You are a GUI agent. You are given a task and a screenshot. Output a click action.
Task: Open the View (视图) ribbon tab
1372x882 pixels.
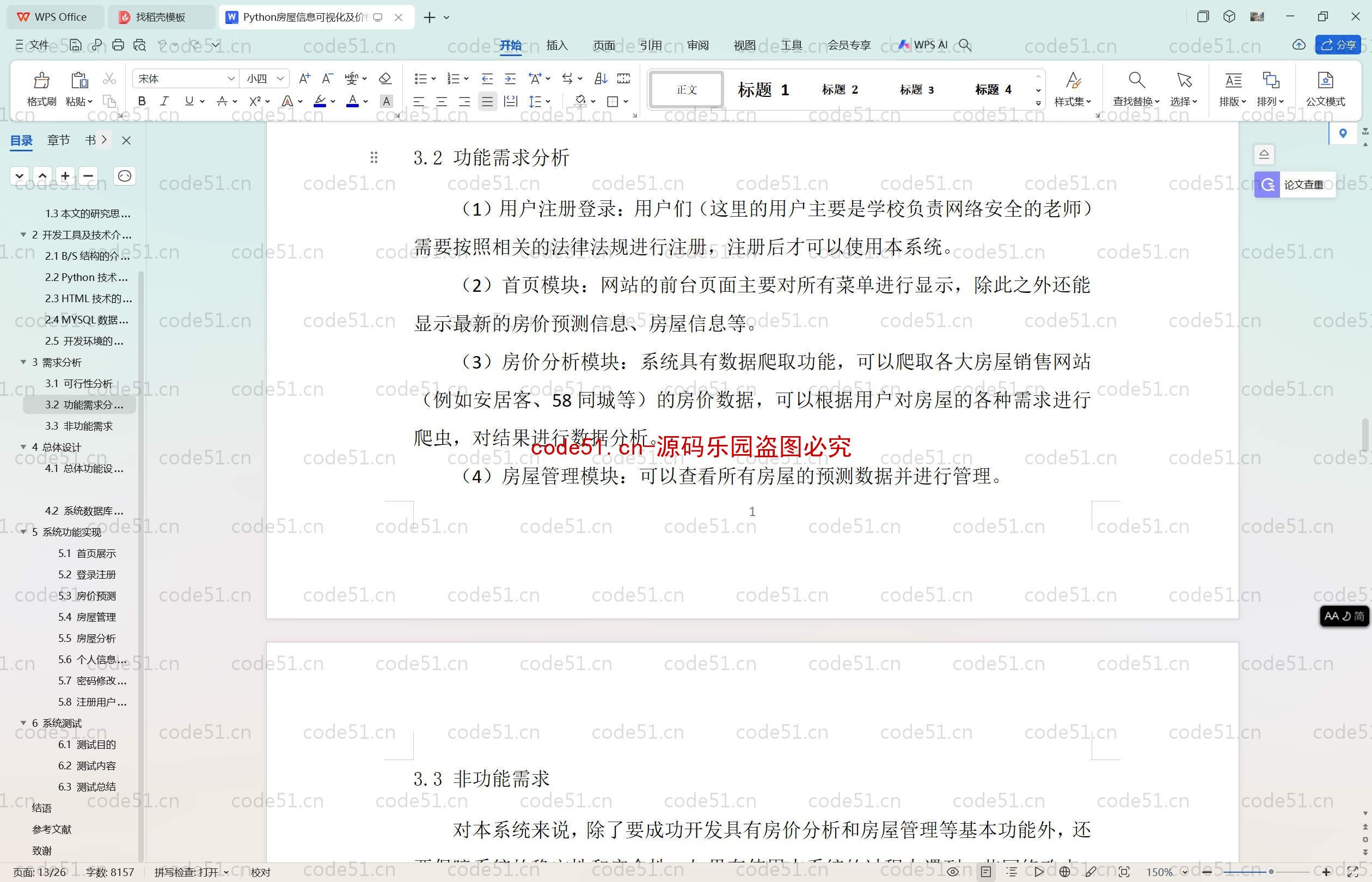click(x=744, y=45)
